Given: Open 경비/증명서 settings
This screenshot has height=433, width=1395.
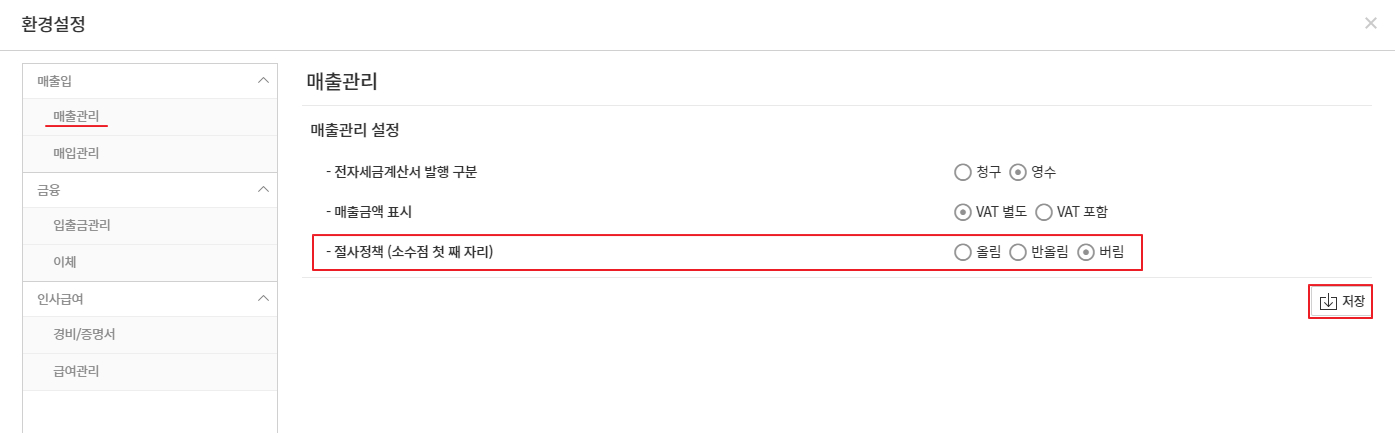Looking at the screenshot, I should pyautogui.click(x=84, y=334).
